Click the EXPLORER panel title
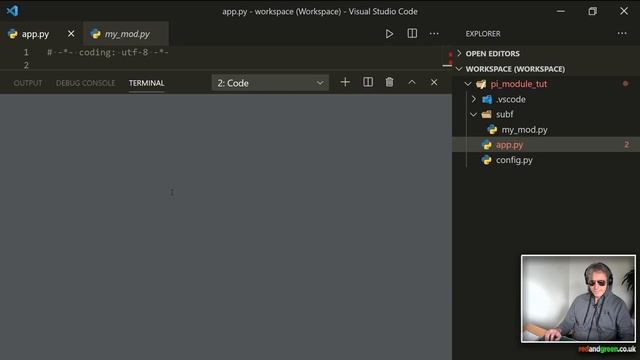Screen dimensions: 640x360 coord(483,34)
